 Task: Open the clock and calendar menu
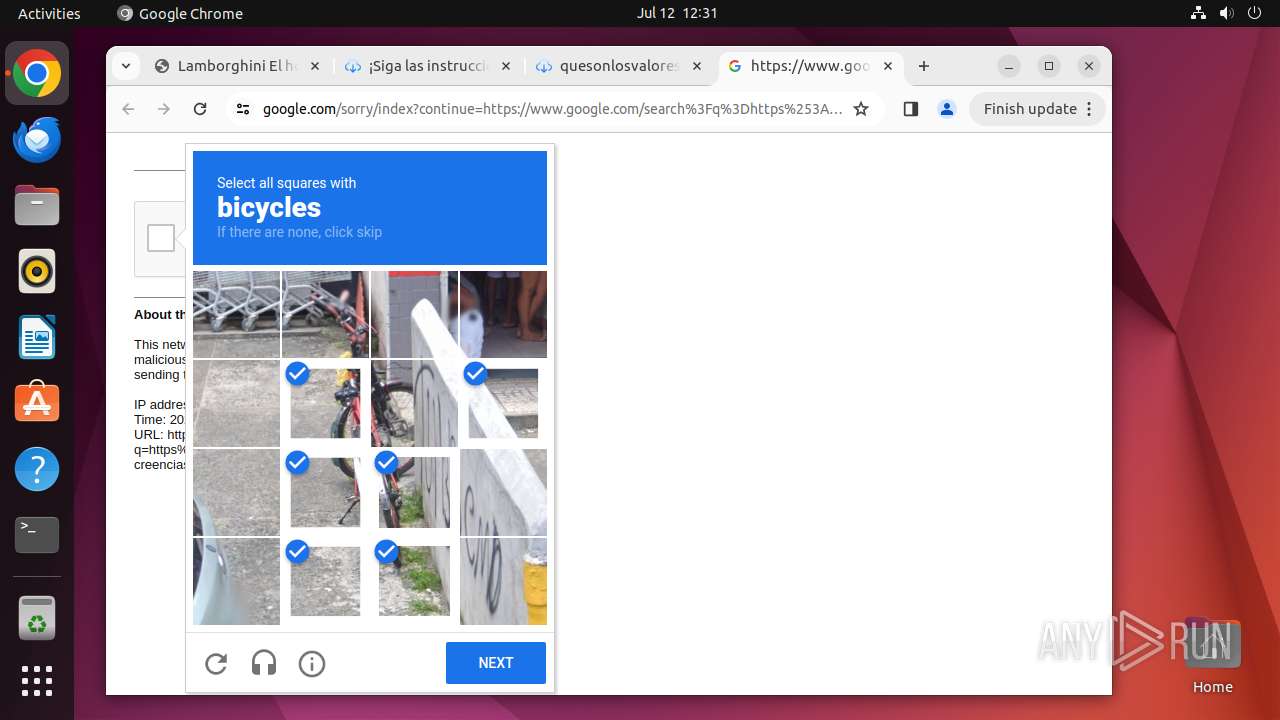click(x=677, y=13)
